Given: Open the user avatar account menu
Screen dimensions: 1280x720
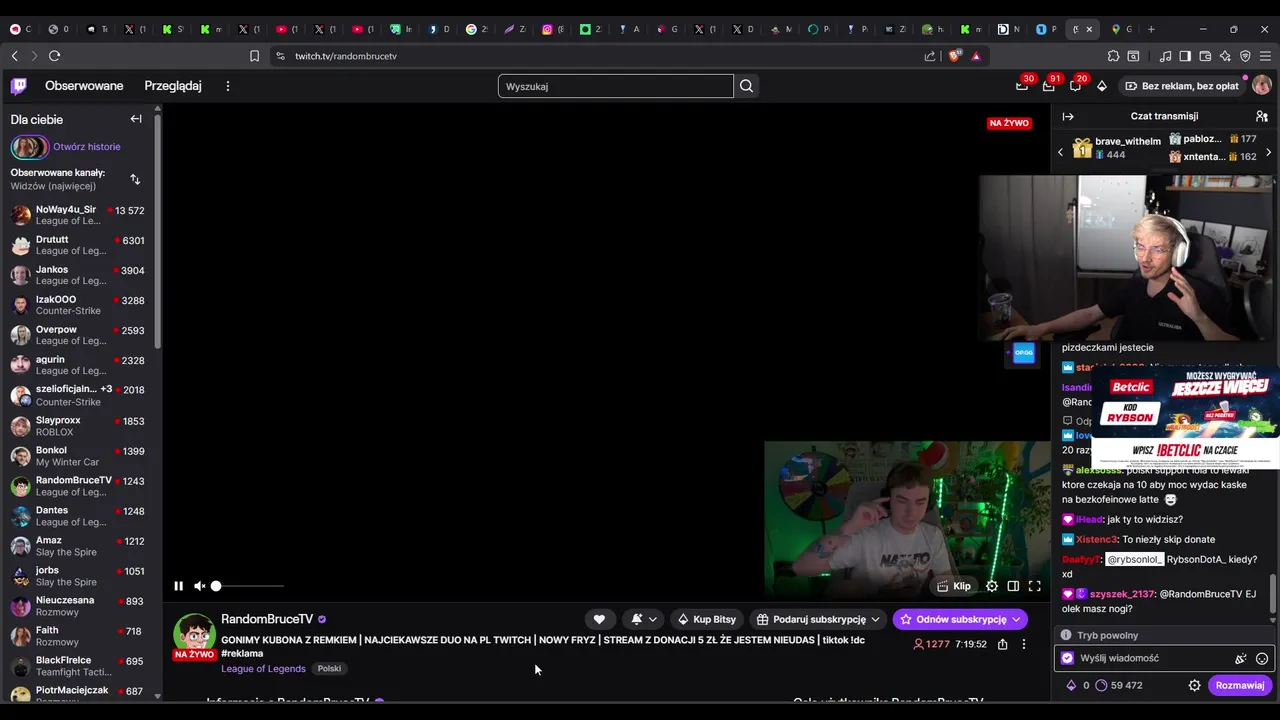Looking at the screenshot, I should 1262,86.
